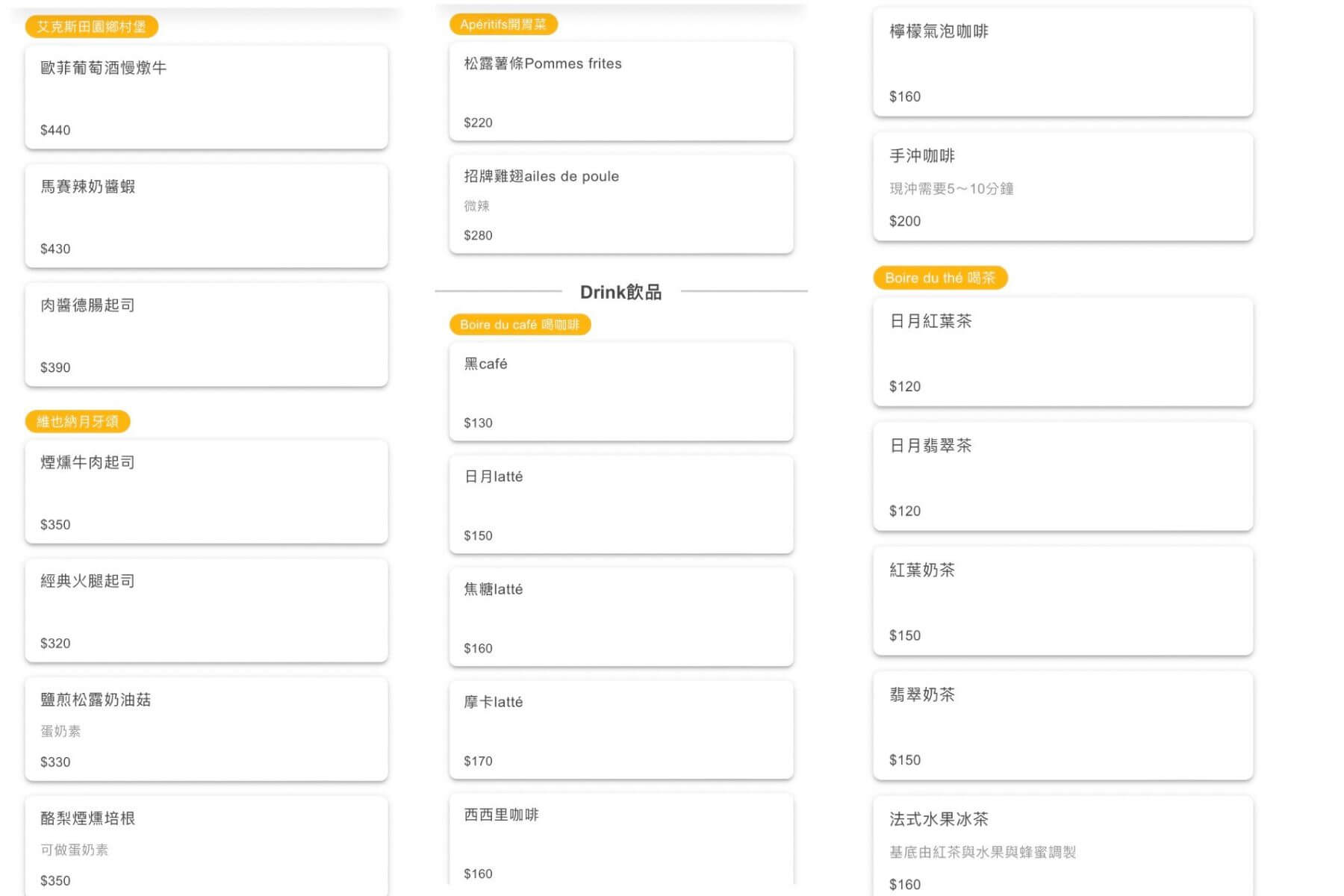Click the $200 price of 手沖咖啡
The width and height of the screenshot is (1344, 896).
pyautogui.click(x=905, y=221)
